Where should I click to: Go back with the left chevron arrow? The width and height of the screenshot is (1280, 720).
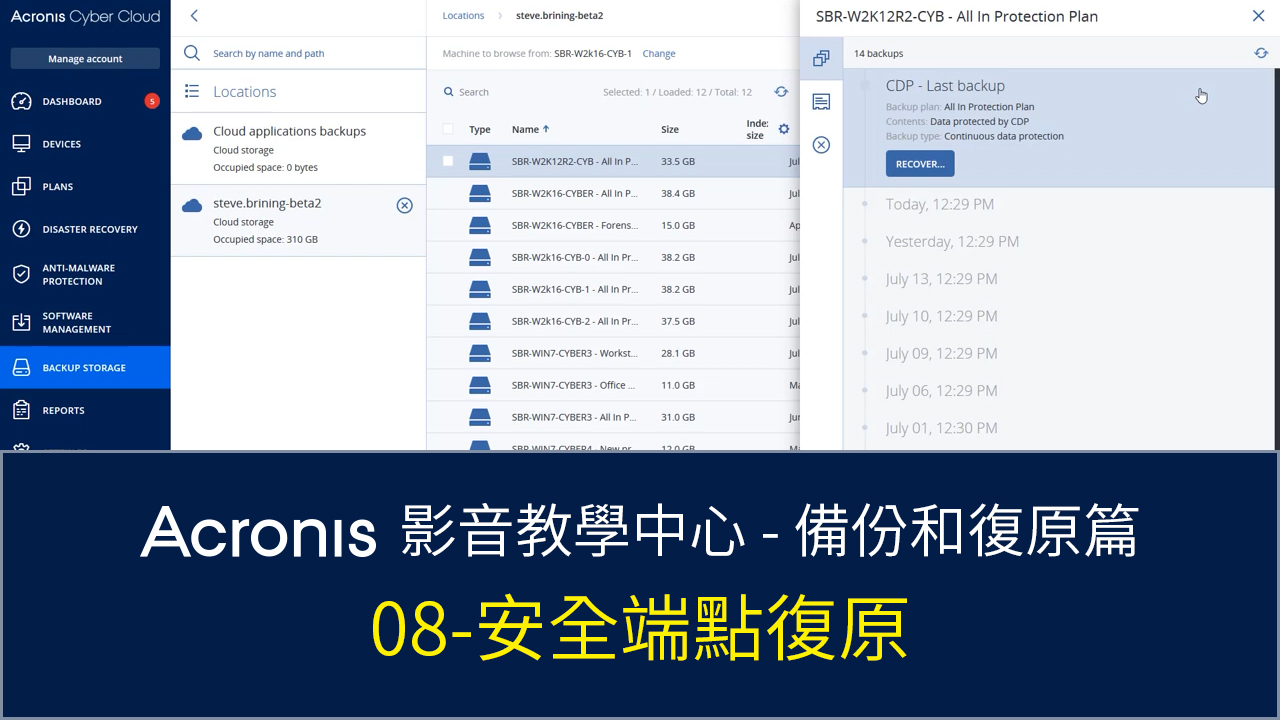[194, 16]
